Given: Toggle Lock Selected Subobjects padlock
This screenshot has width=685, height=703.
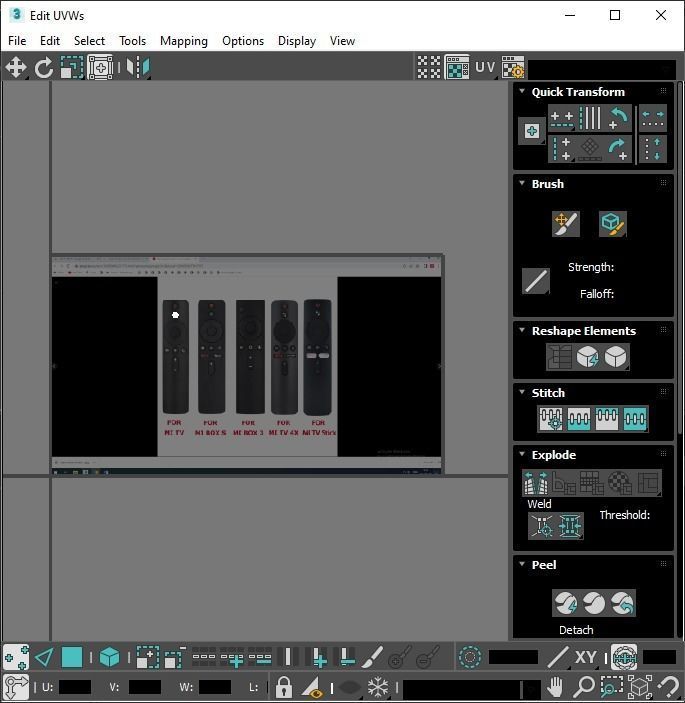Looking at the screenshot, I should tap(284, 686).
